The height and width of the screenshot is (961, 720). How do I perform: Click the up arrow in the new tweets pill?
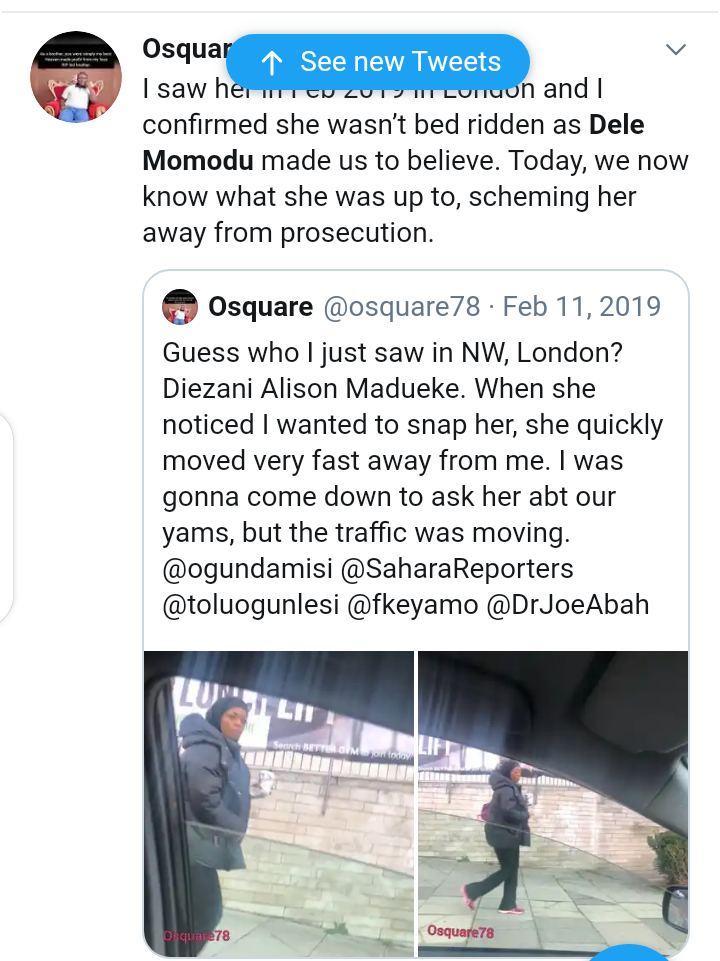click(271, 62)
